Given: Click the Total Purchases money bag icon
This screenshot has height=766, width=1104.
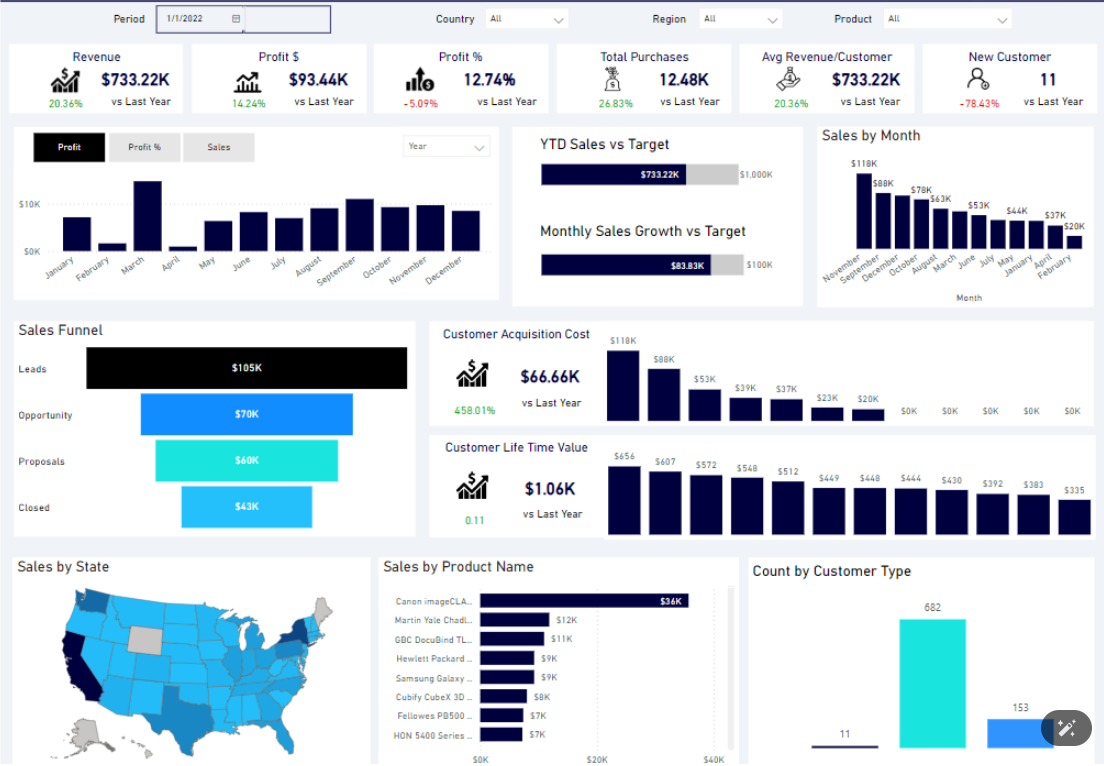Looking at the screenshot, I should [613, 80].
